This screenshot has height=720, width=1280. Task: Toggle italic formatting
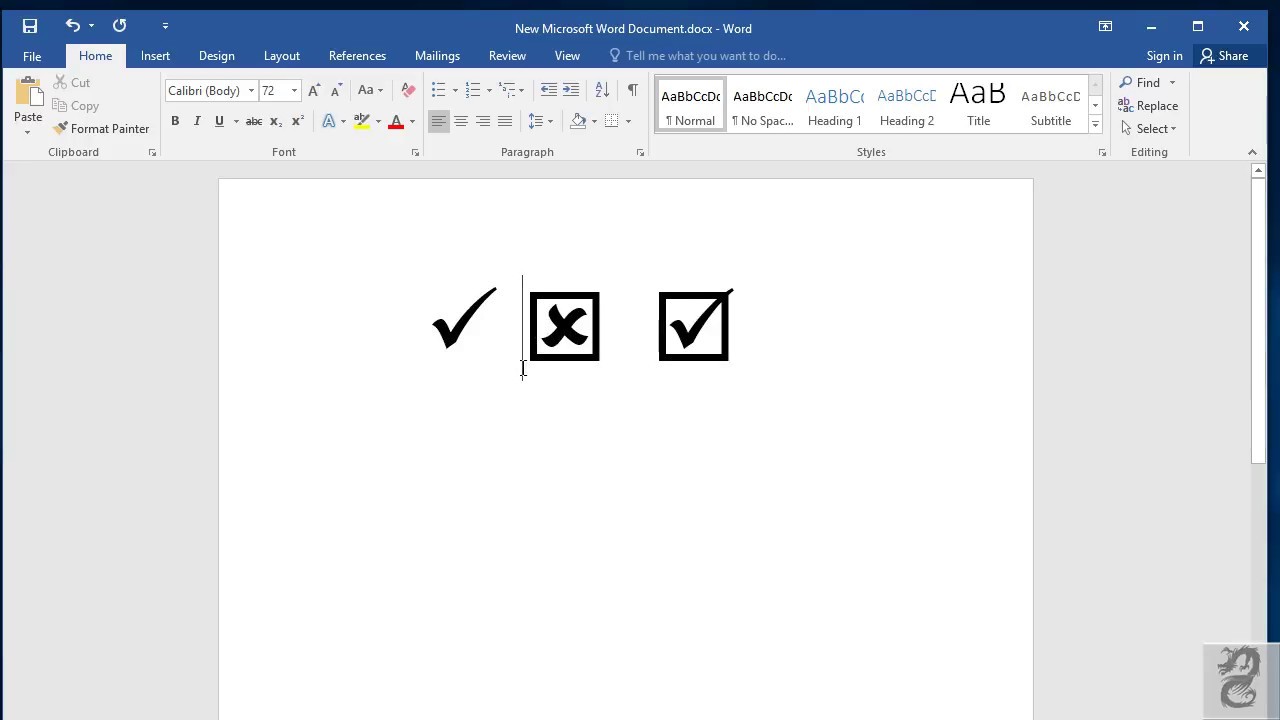click(x=197, y=121)
